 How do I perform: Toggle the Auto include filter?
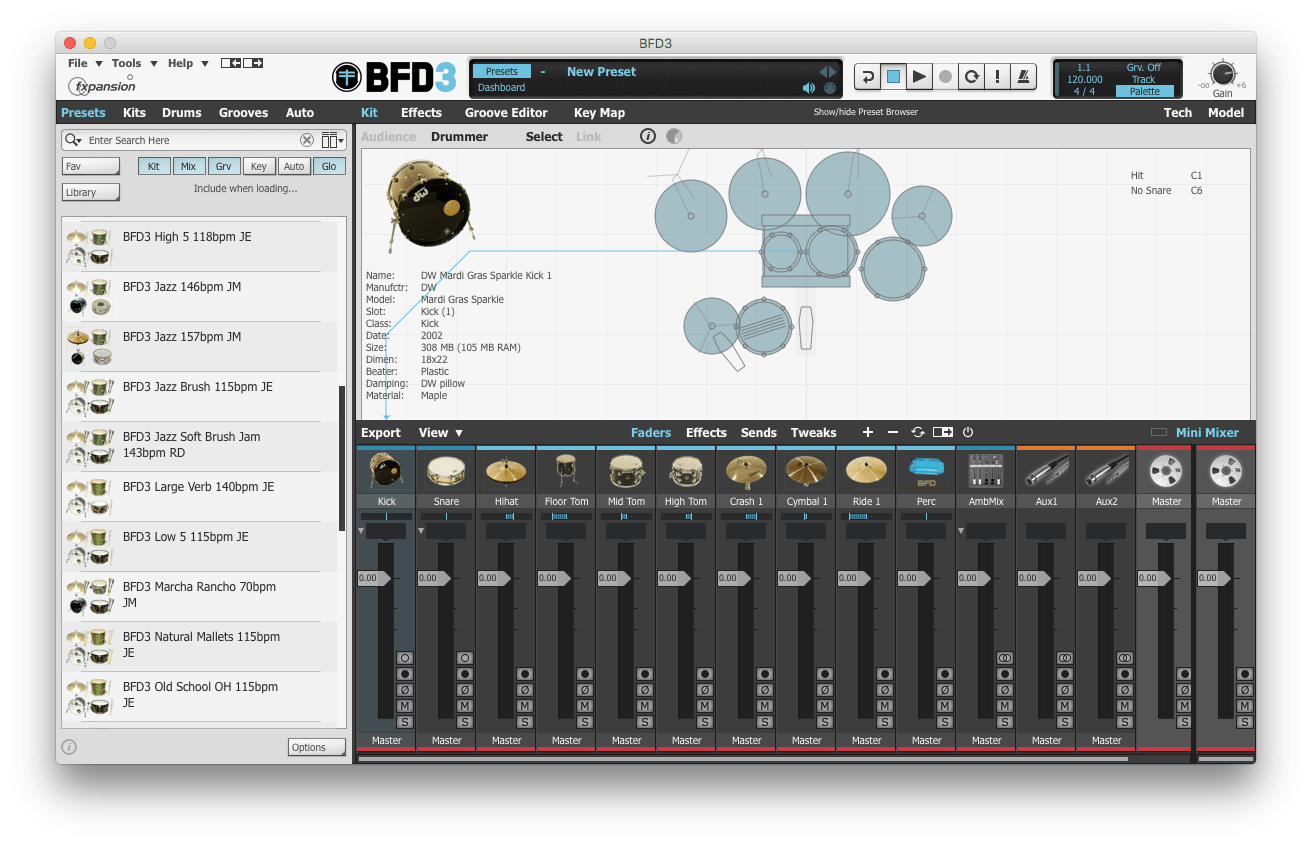[x=293, y=166]
